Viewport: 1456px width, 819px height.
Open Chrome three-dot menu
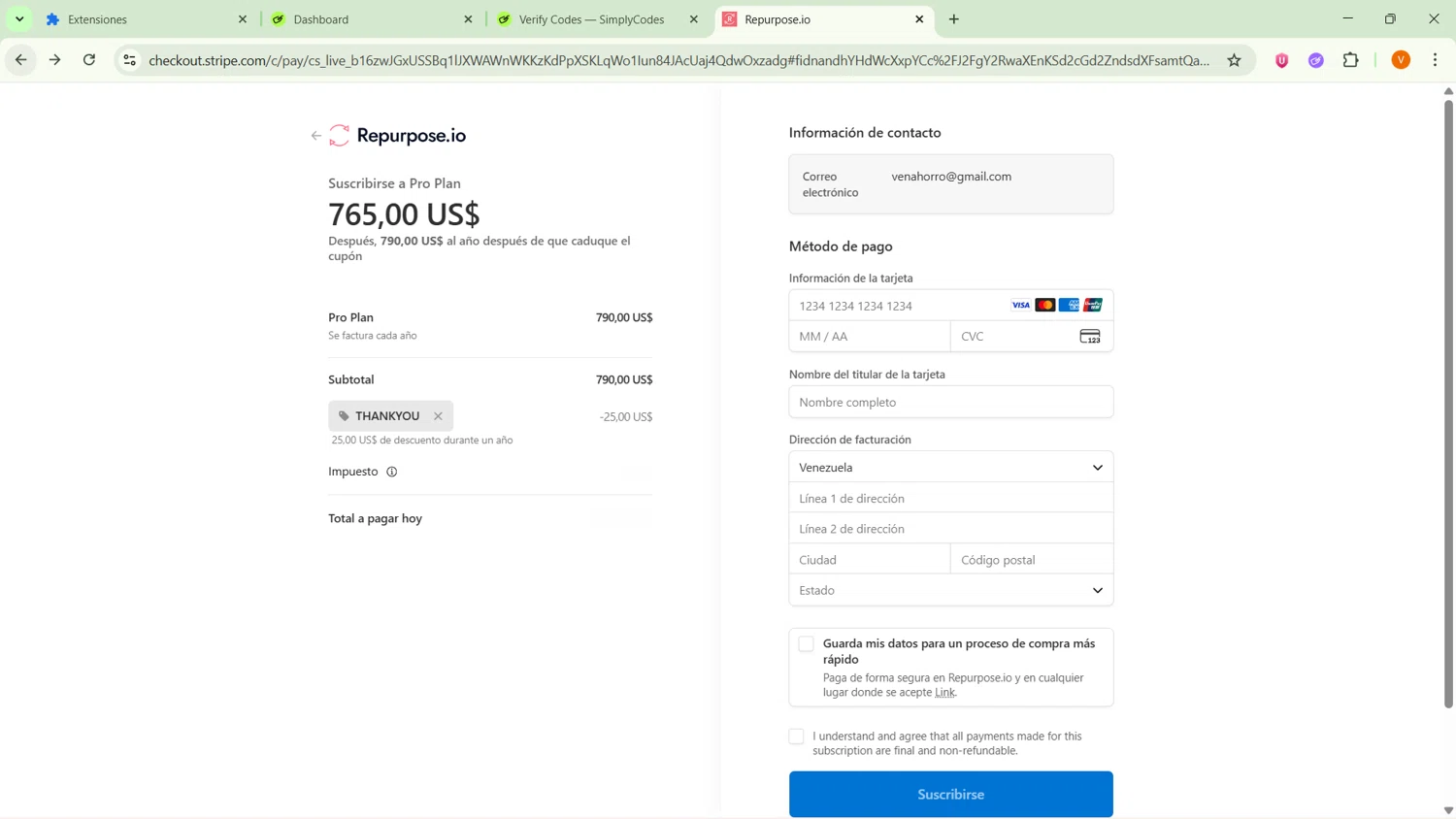point(1435,60)
